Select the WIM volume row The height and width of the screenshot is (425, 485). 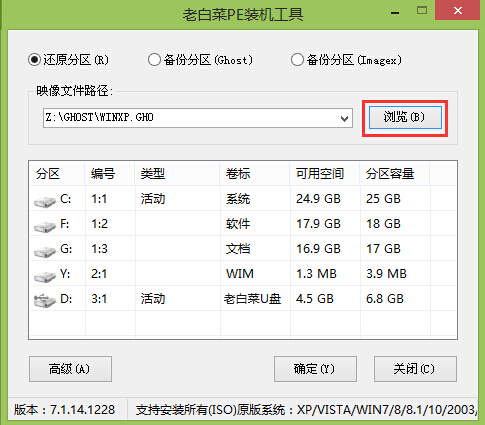(x=243, y=273)
